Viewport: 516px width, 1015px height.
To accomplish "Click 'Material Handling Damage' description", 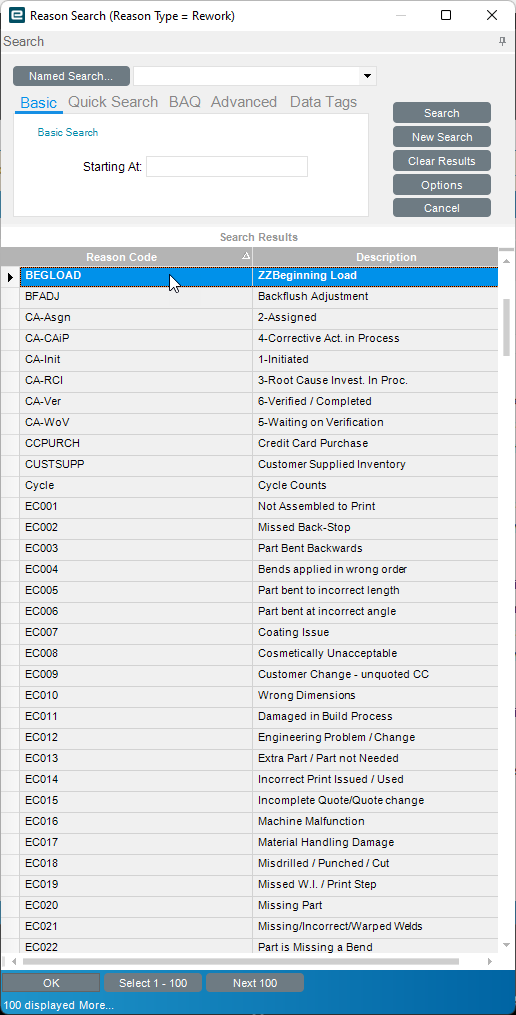I will click(326, 843).
